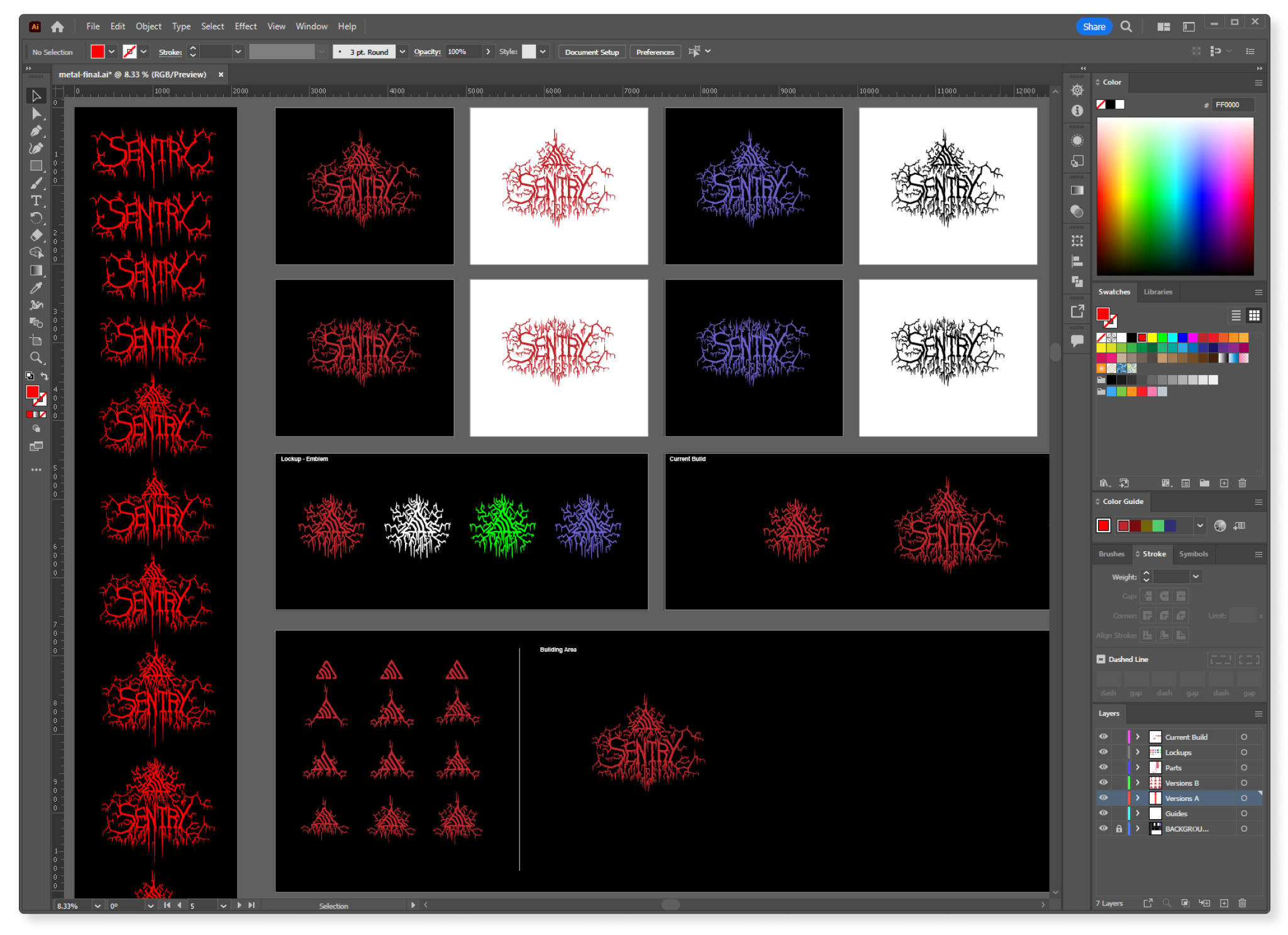The image size is (1288, 935).
Task: Create a new swatch group folder
Action: 1204,483
